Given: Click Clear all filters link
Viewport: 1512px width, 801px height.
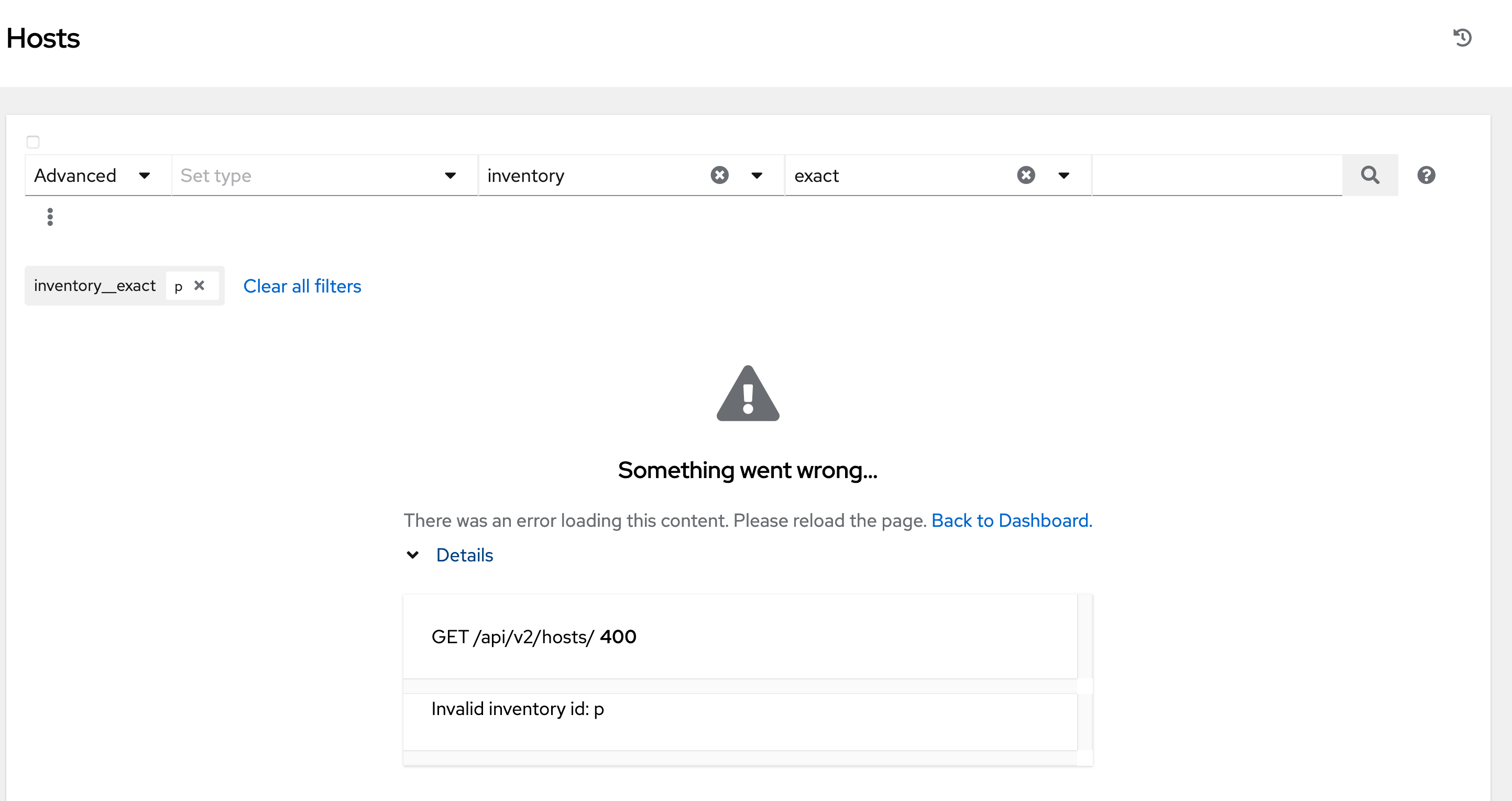Looking at the screenshot, I should [302, 286].
